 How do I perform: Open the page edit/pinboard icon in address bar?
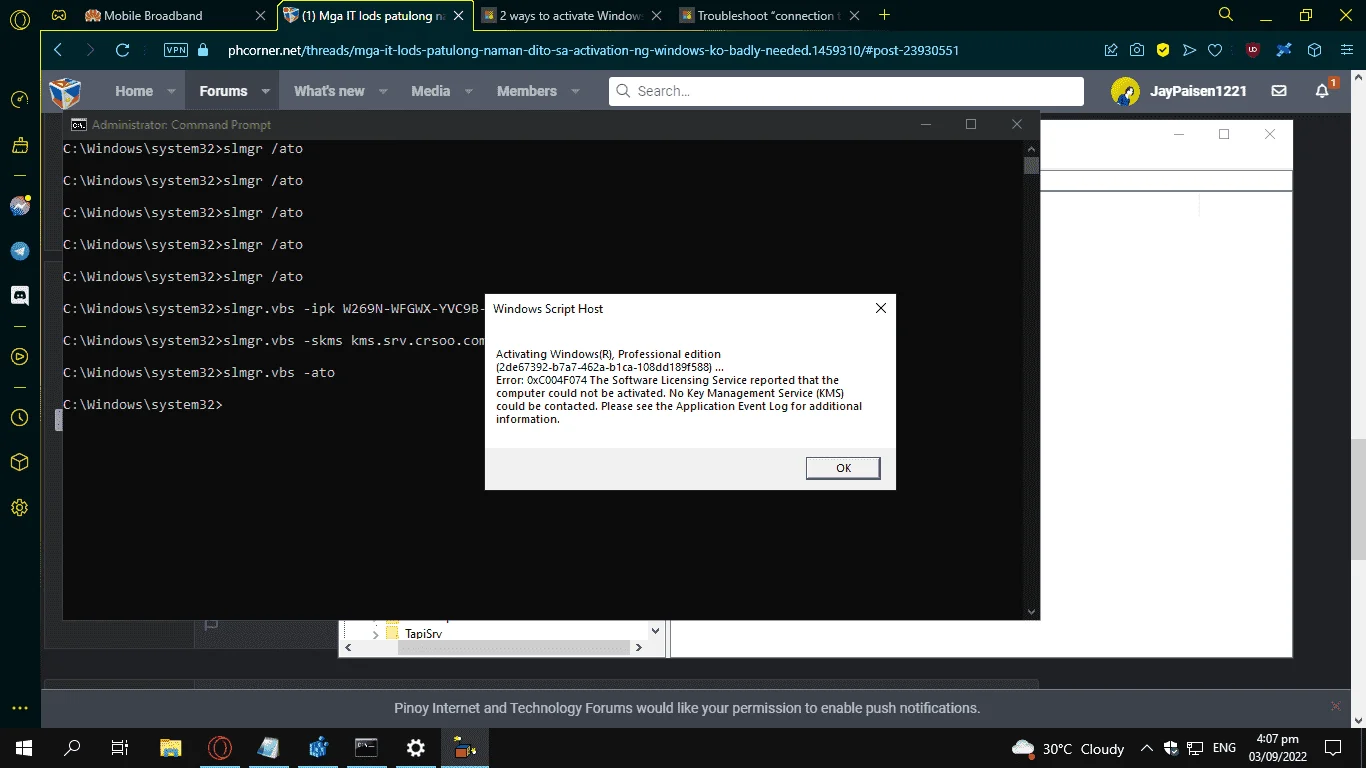1111,50
